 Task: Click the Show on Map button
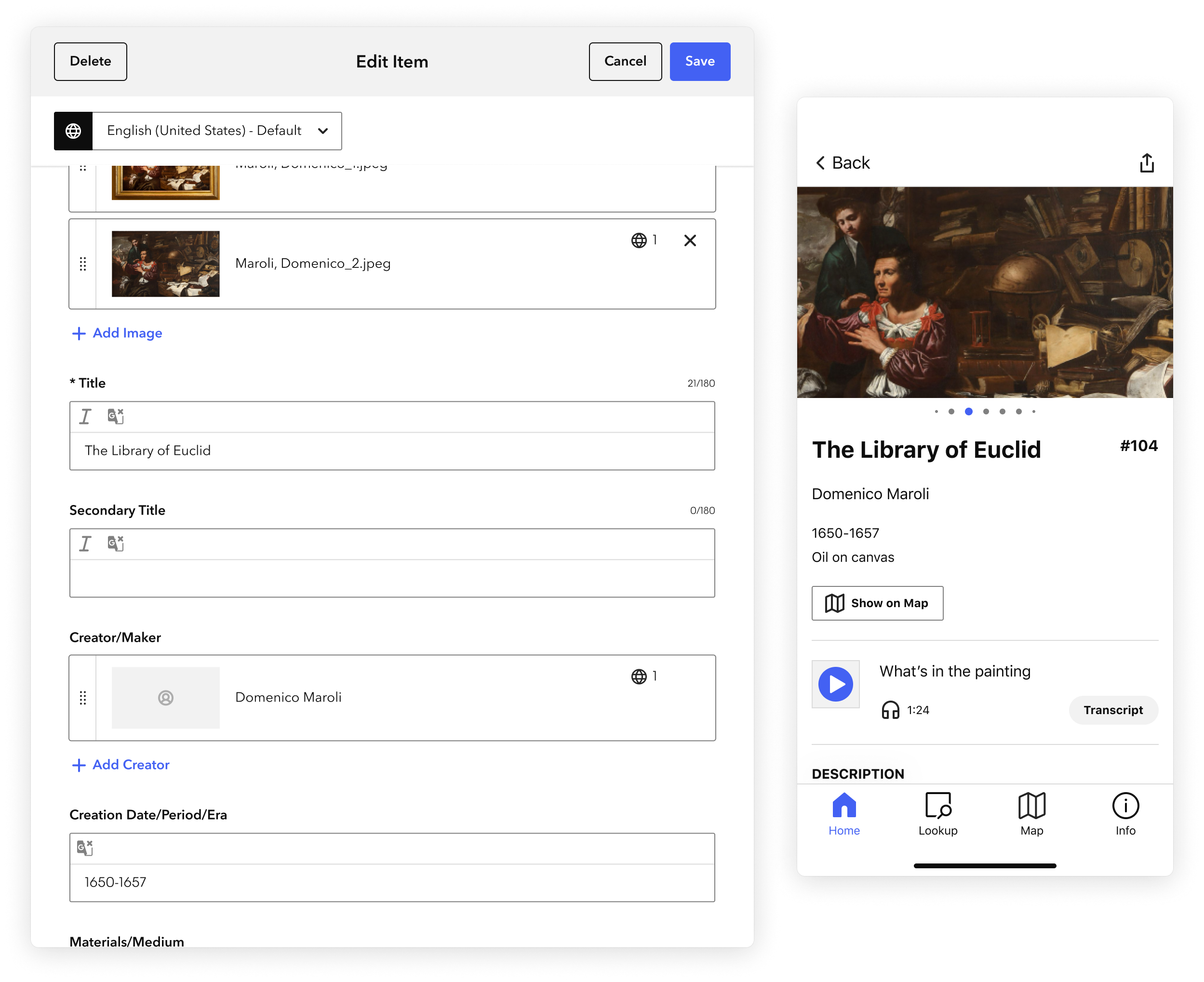coord(877,603)
